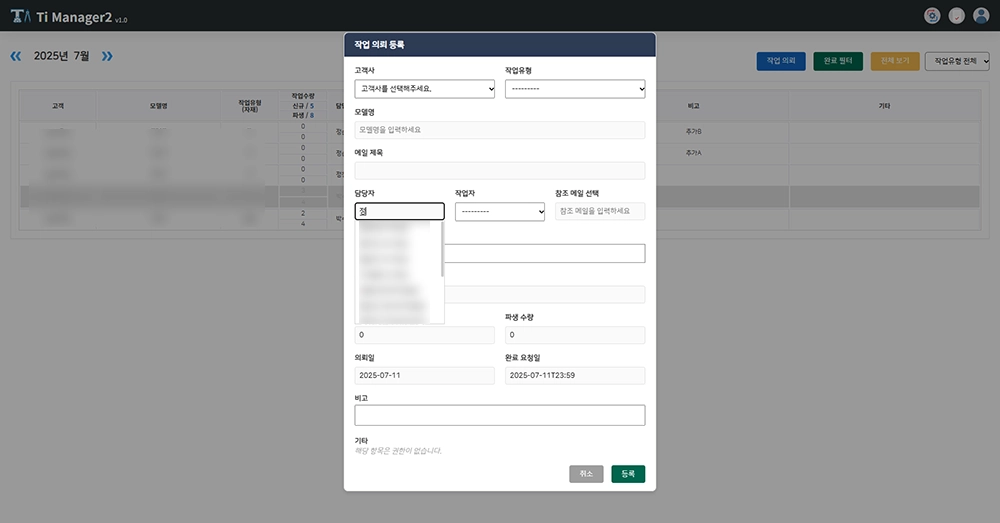Click the blue 작업 의뢰 button
The image size is (1000, 523).
781,61
